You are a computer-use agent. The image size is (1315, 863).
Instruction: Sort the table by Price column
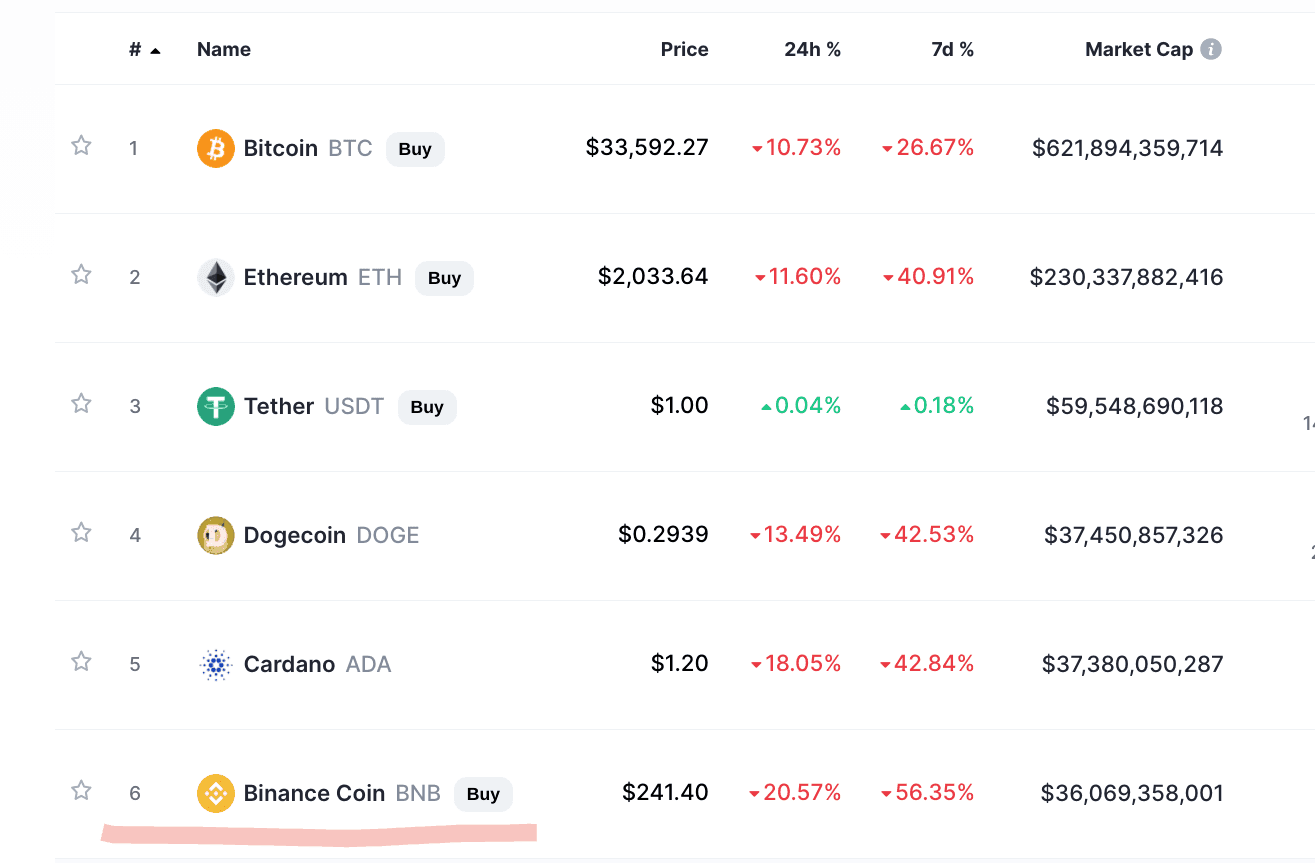point(684,50)
